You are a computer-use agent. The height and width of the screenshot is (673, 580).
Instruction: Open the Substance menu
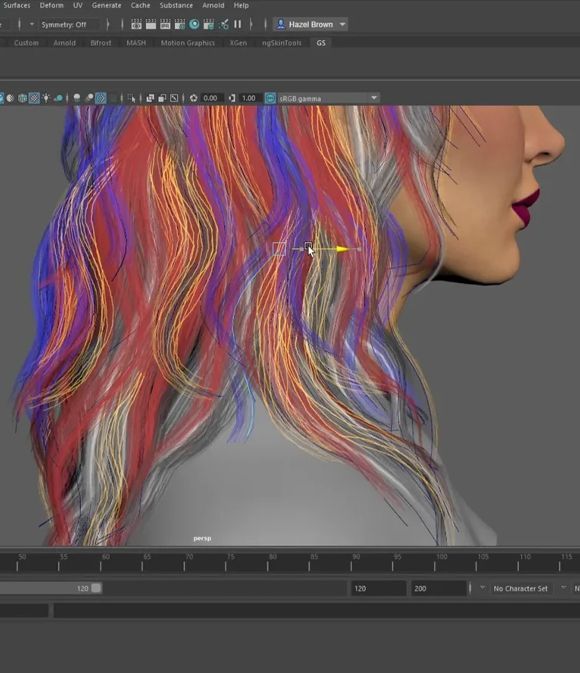pos(176,6)
